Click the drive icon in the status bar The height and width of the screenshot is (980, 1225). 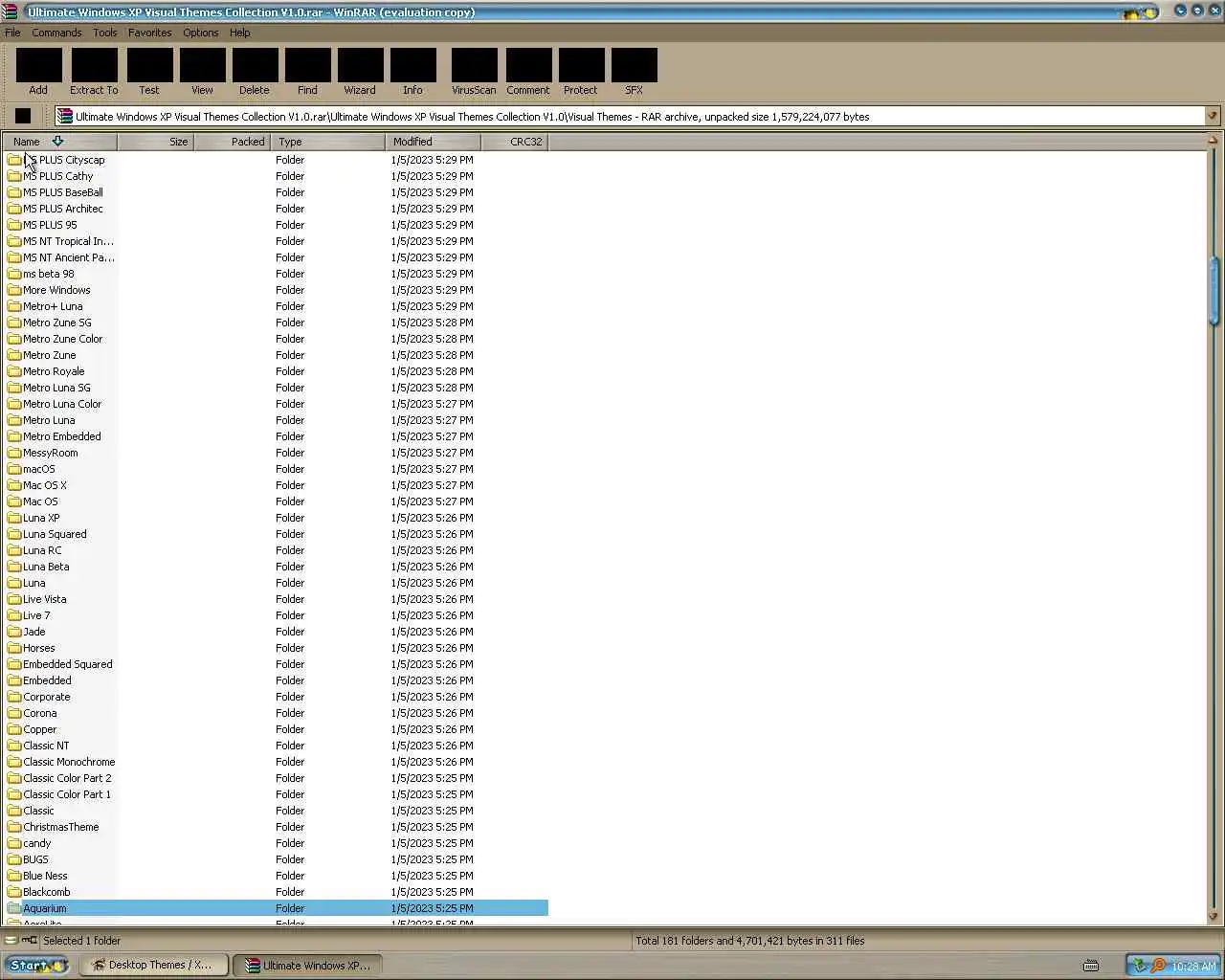(x=11, y=941)
